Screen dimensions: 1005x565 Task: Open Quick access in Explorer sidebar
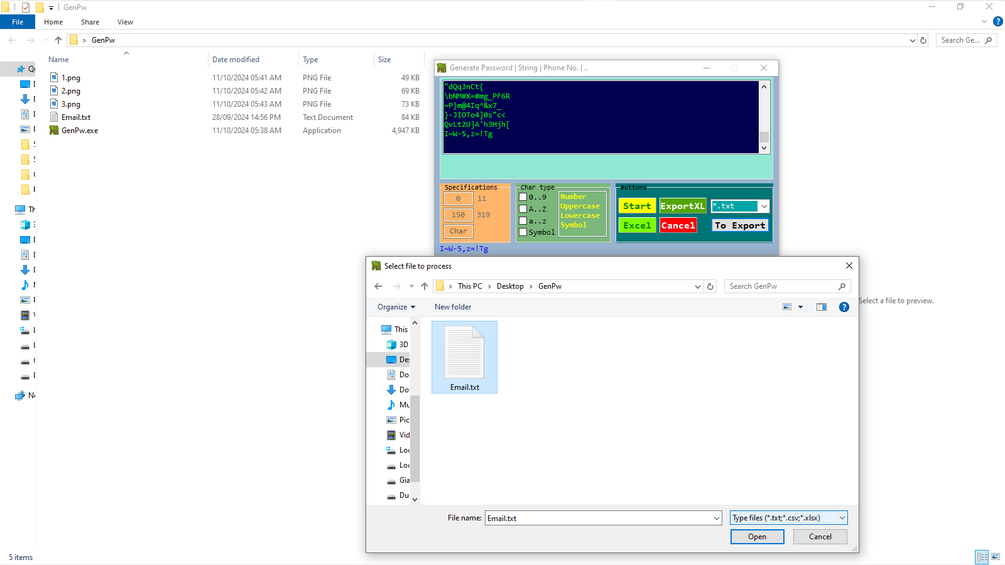[x=26, y=69]
